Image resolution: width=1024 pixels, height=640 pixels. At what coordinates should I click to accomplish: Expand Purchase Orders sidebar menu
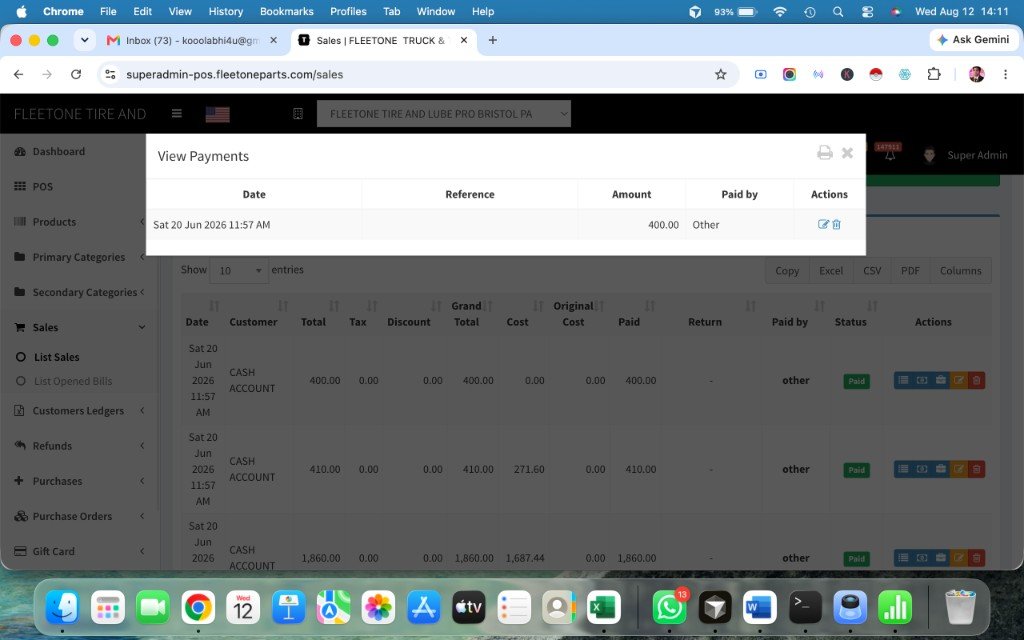point(78,516)
